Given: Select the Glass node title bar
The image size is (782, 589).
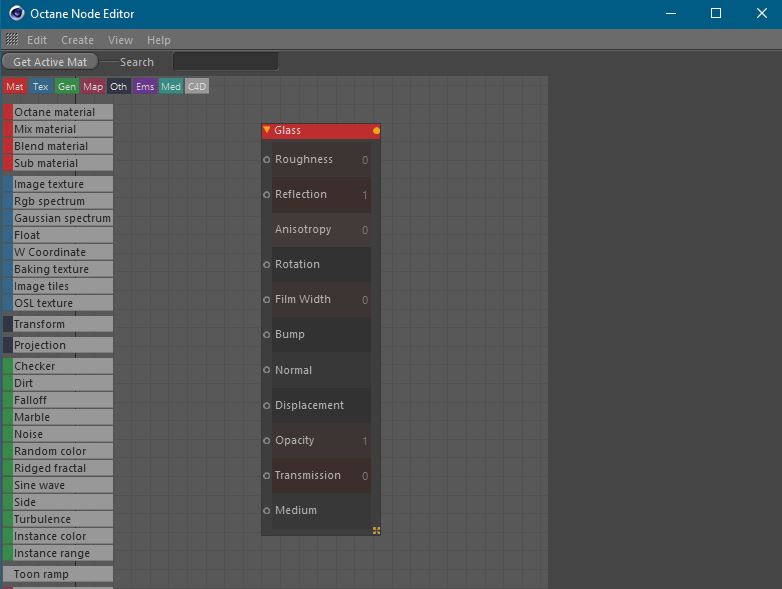Looking at the screenshot, I should (x=321, y=131).
